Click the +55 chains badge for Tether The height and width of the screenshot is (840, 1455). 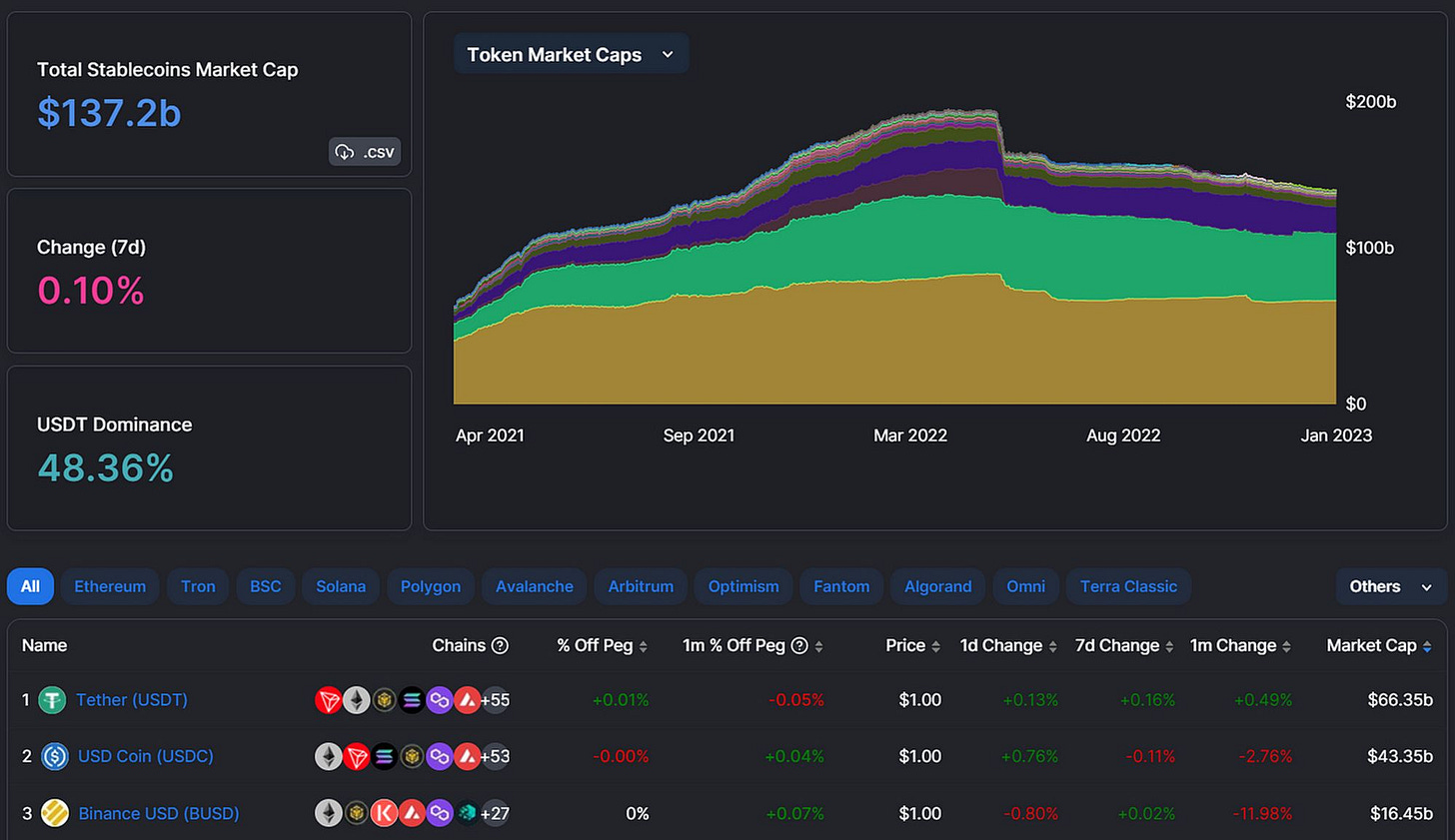(495, 700)
